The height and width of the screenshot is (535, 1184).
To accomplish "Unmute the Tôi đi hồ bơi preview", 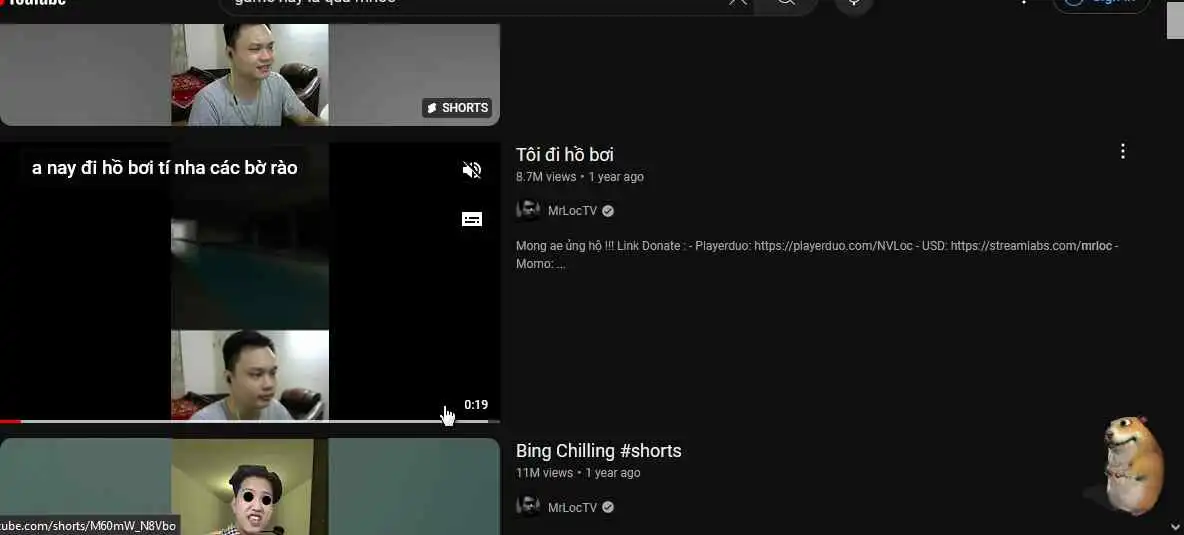I will click(x=472, y=170).
